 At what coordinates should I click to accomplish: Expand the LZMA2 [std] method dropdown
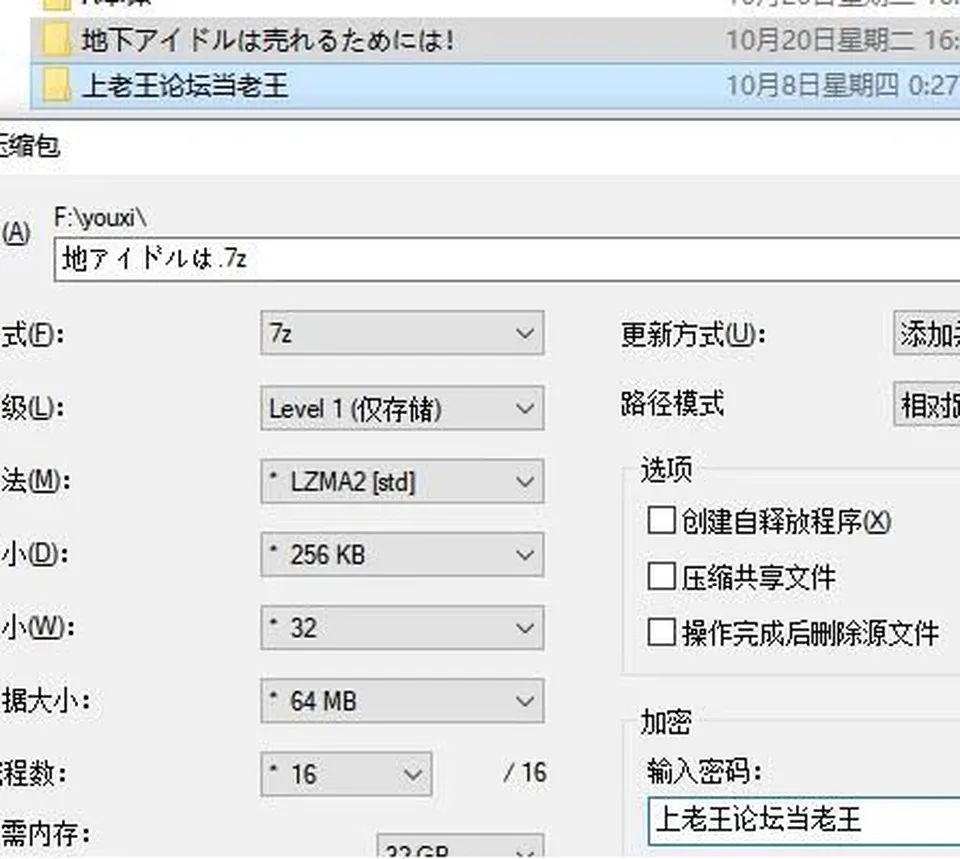tap(402, 481)
